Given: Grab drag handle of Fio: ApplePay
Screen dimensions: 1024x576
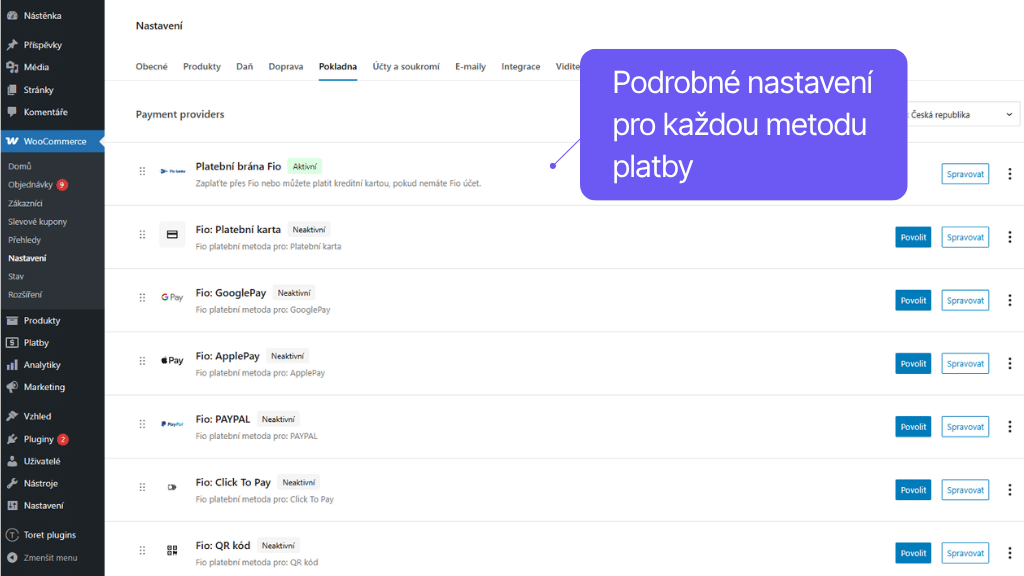Looking at the screenshot, I should point(142,361).
